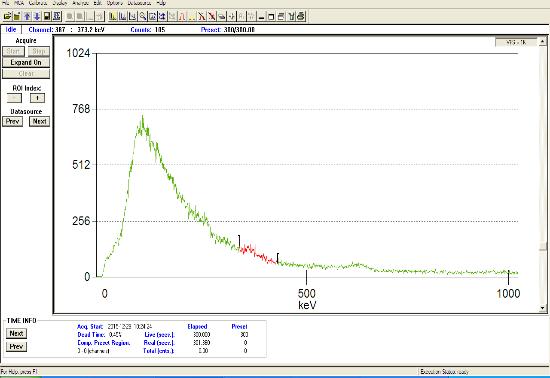Click the blue up-arrow toolbar icon
Image resolution: width=550 pixels, height=378 pixels.
pyautogui.click(x=27, y=16)
